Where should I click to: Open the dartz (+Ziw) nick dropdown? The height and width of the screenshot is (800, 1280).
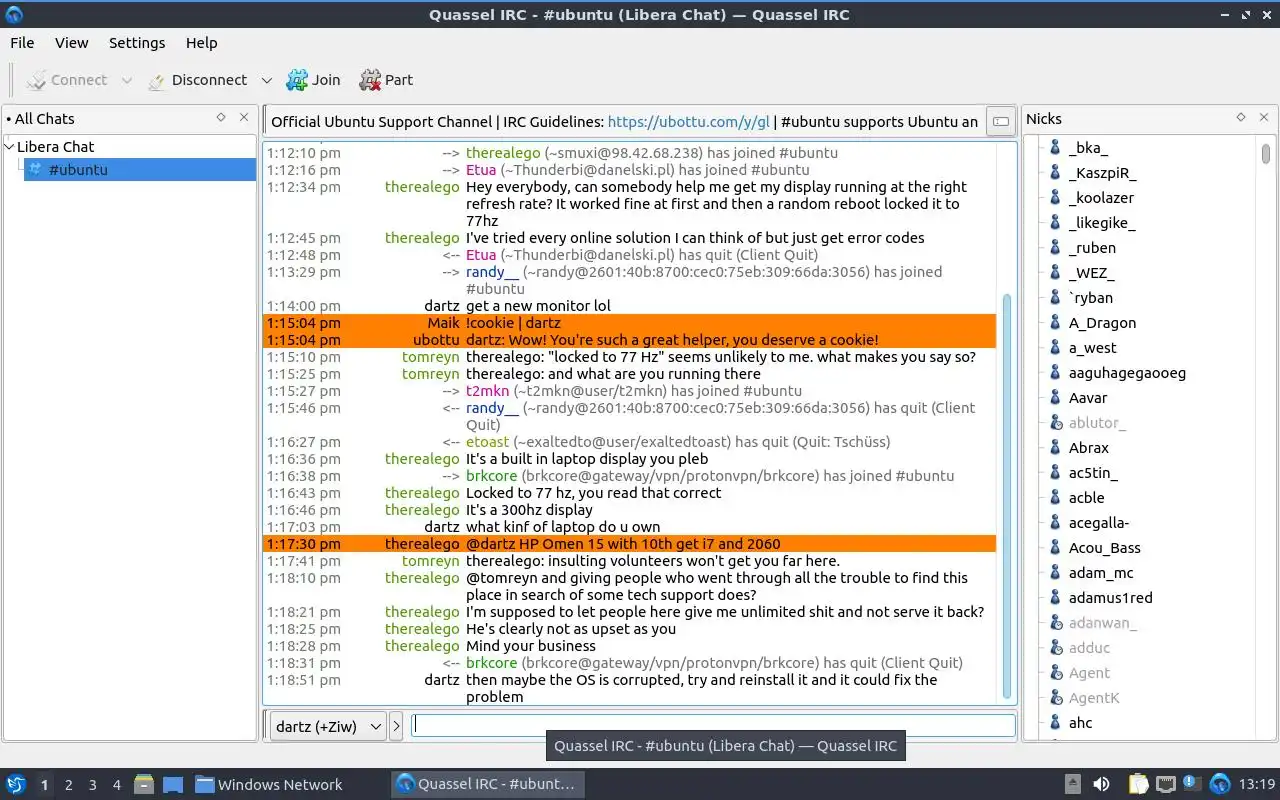pyautogui.click(x=327, y=727)
